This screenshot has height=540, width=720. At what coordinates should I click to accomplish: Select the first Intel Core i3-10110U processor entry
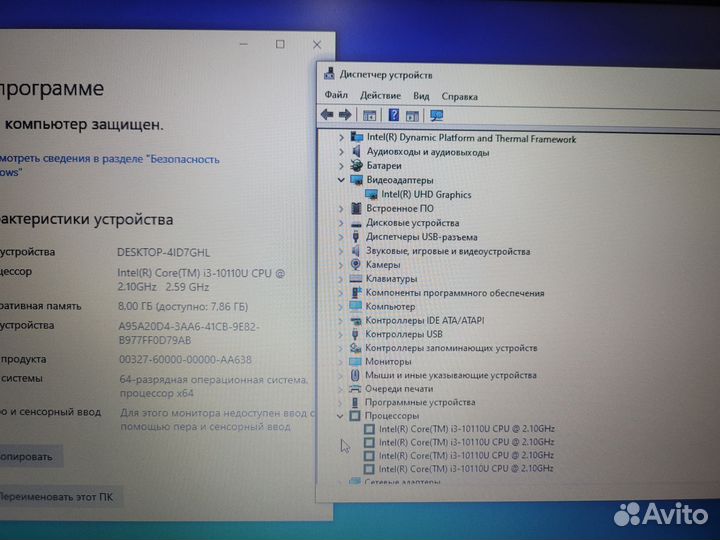467,429
